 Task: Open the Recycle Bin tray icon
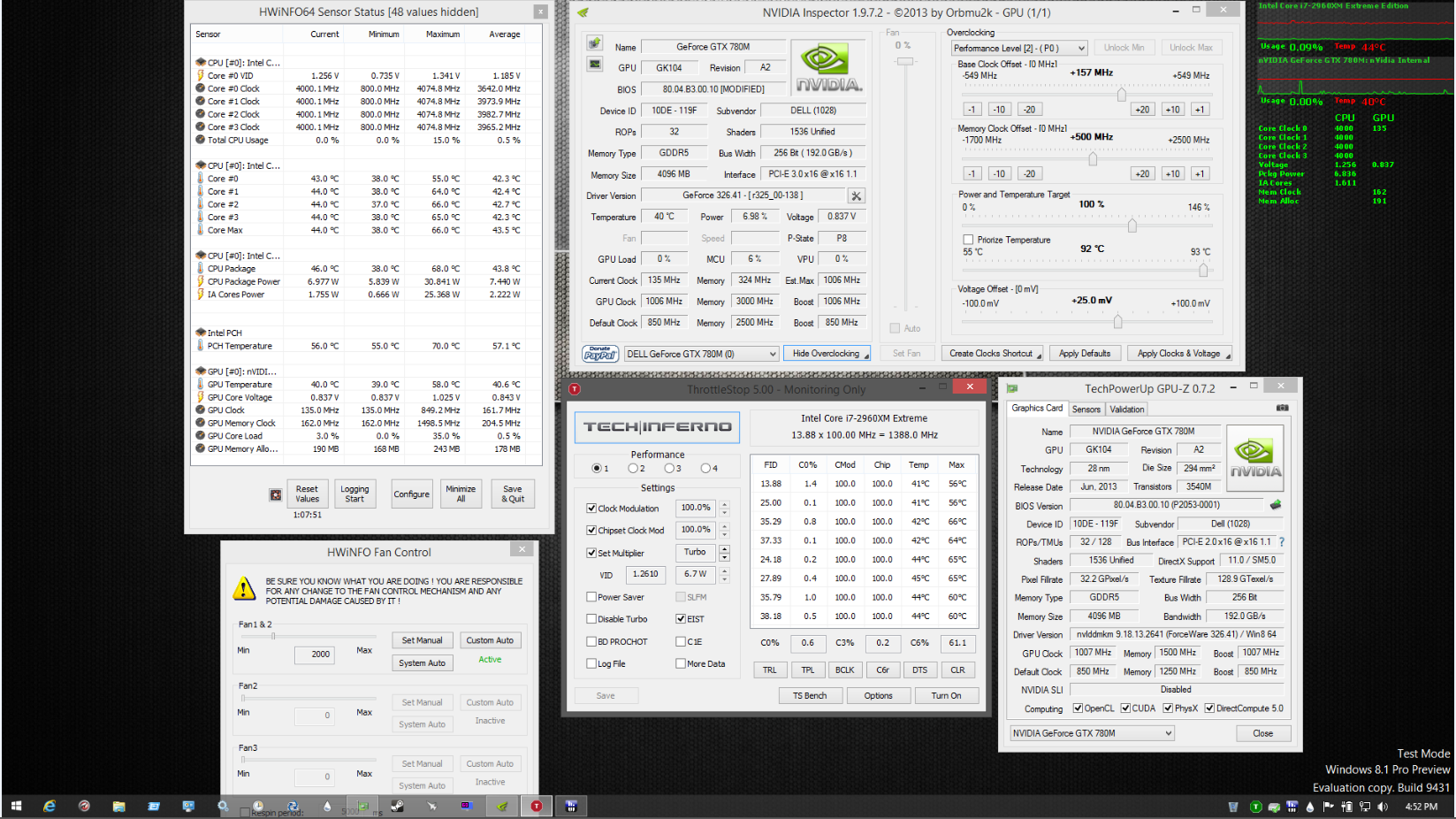[1233, 807]
